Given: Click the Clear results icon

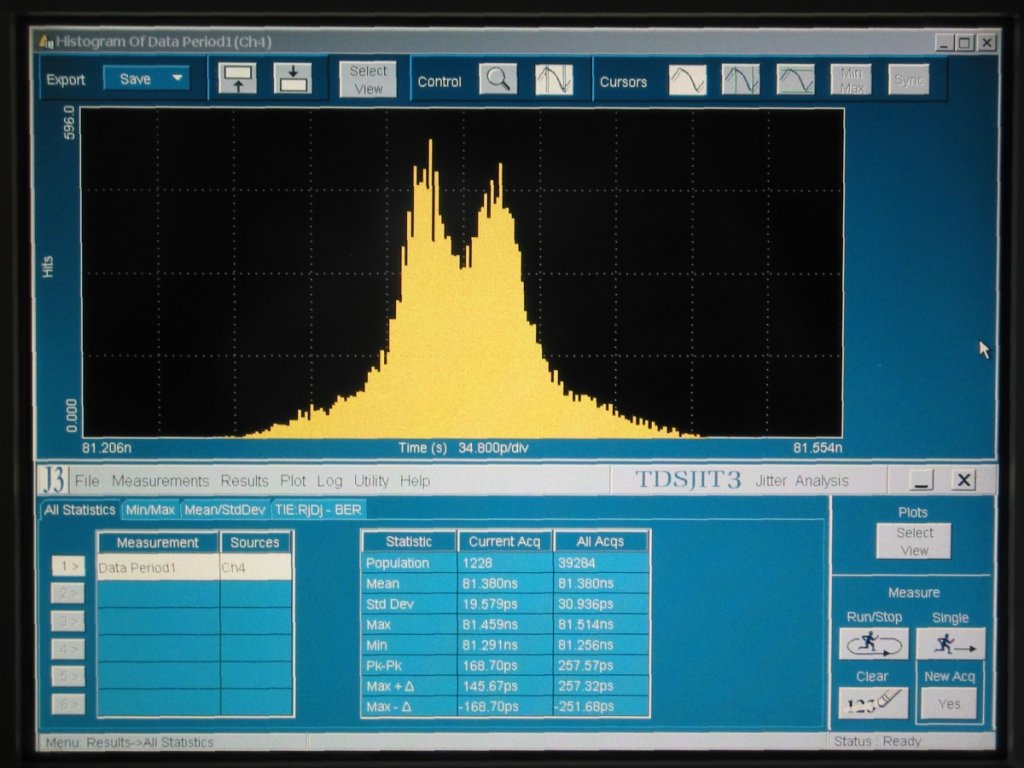Looking at the screenshot, I should [x=873, y=703].
